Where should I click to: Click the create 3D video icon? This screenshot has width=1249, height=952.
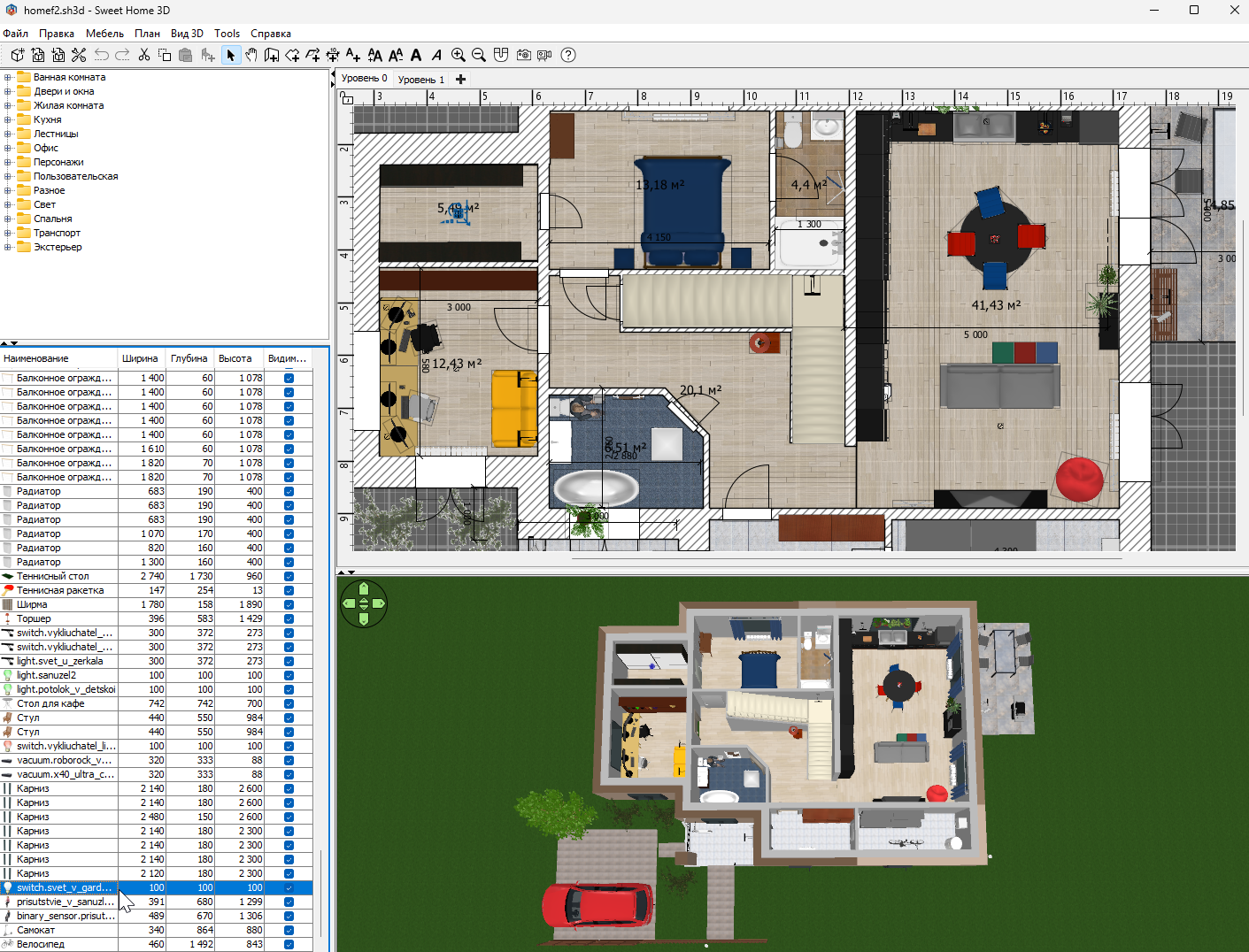(x=544, y=55)
